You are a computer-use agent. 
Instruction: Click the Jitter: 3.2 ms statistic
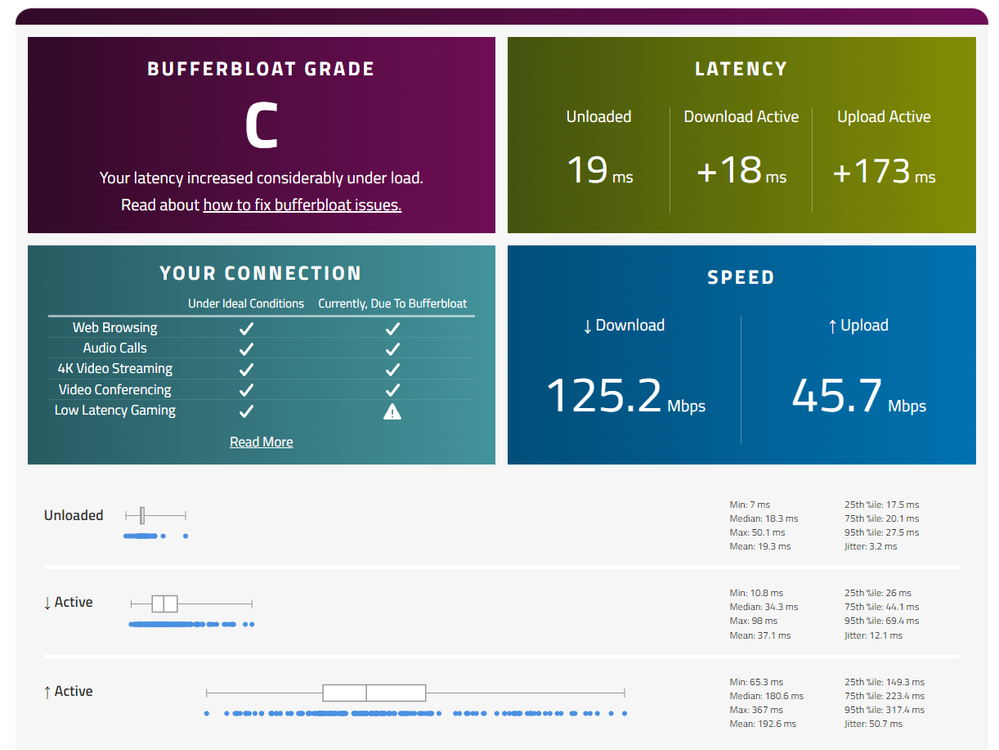[x=870, y=547]
